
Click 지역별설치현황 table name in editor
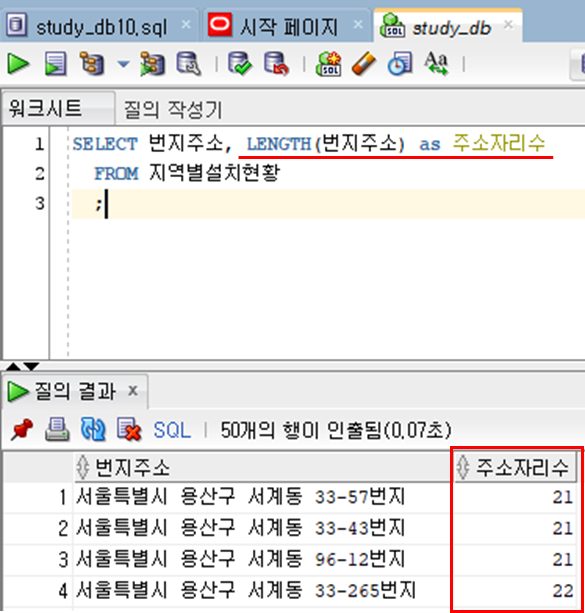tap(215, 173)
